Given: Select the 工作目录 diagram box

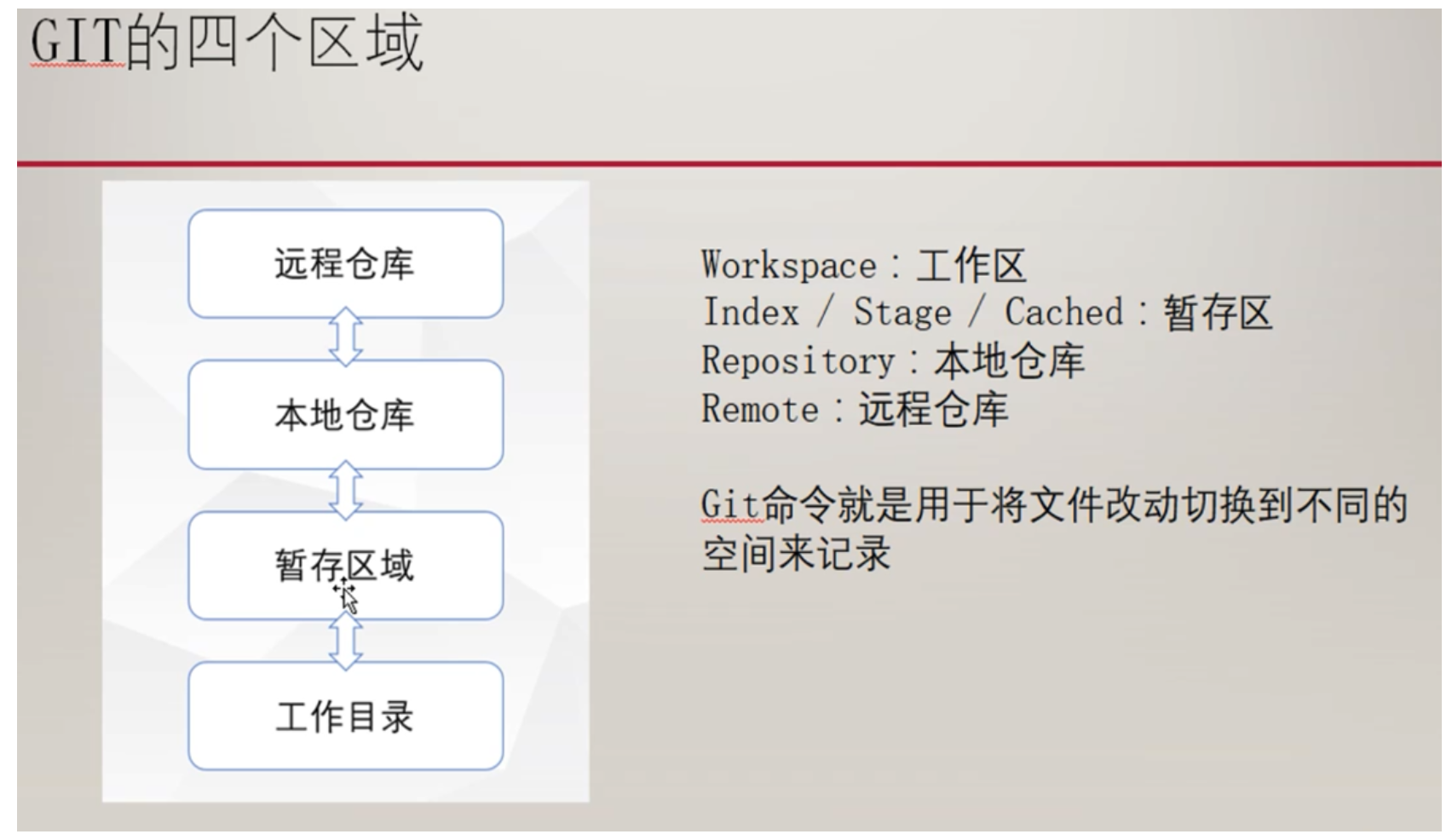Looking at the screenshot, I should (x=345, y=716).
